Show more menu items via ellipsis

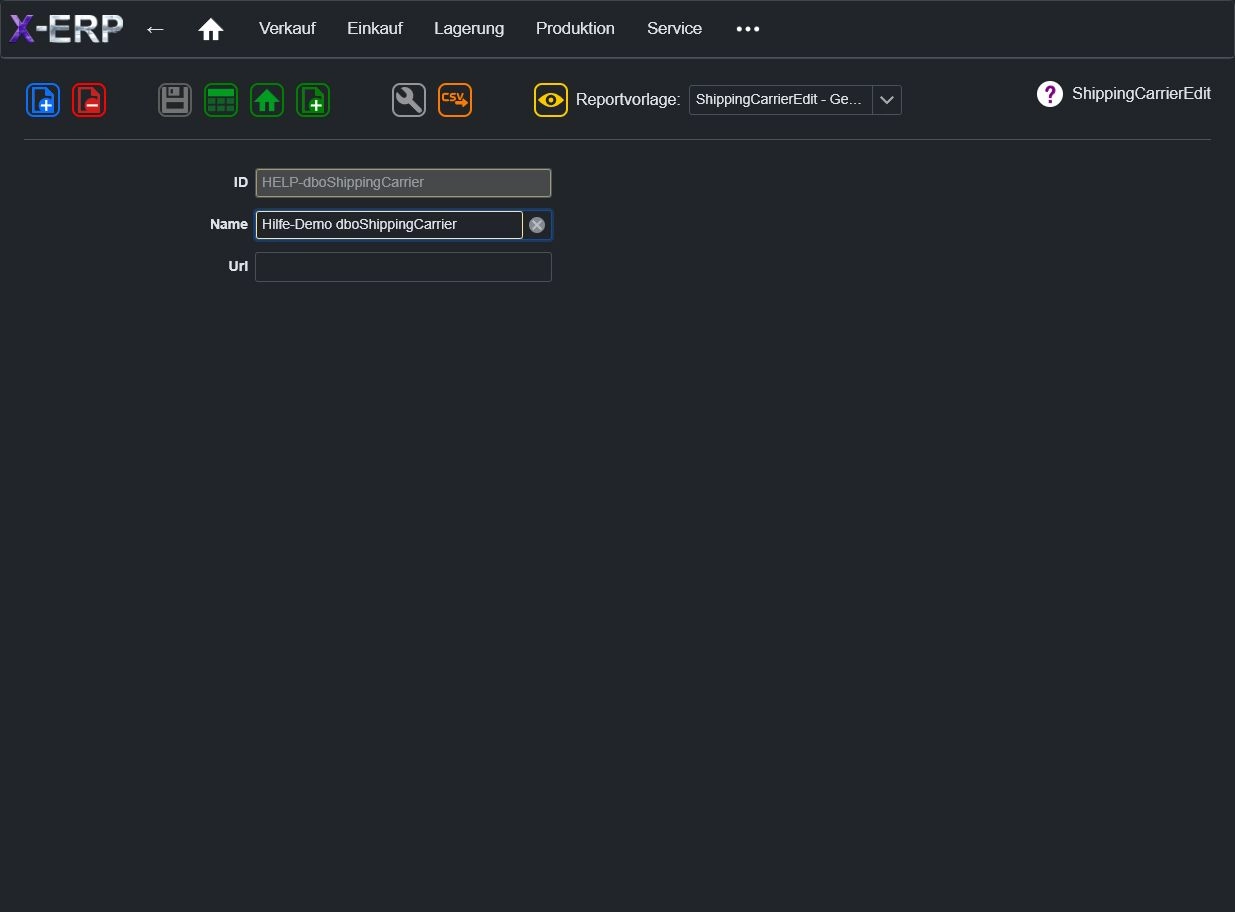pos(748,29)
